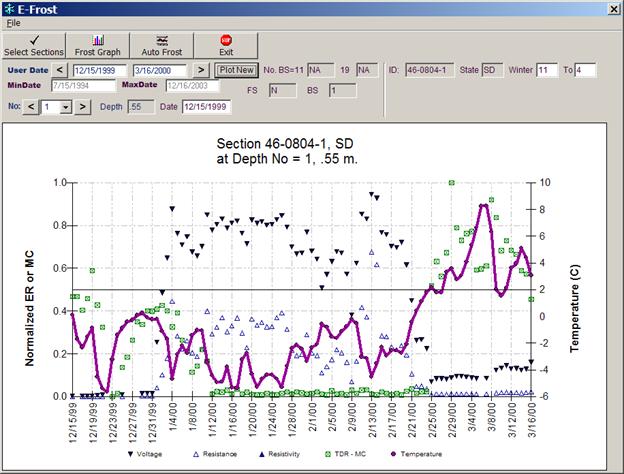624x474 pixels.
Task: Click the Normalized ER or MC axis label
Action: point(29,308)
